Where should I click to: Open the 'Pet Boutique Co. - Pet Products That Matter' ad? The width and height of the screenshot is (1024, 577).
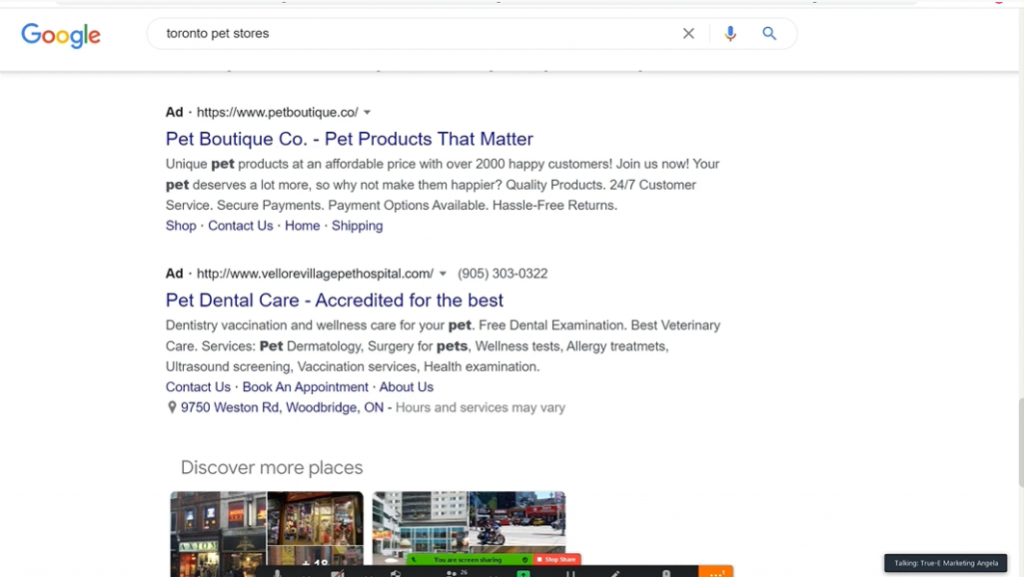(349, 139)
